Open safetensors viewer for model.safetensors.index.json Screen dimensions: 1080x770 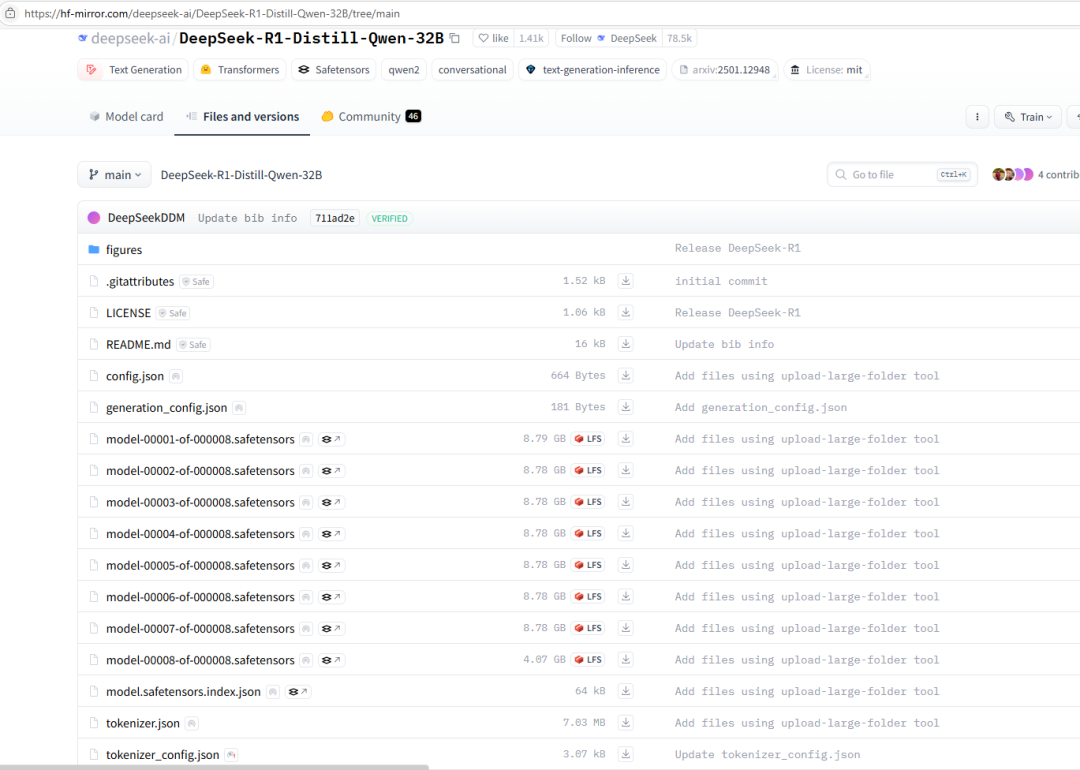pos(298,692)
